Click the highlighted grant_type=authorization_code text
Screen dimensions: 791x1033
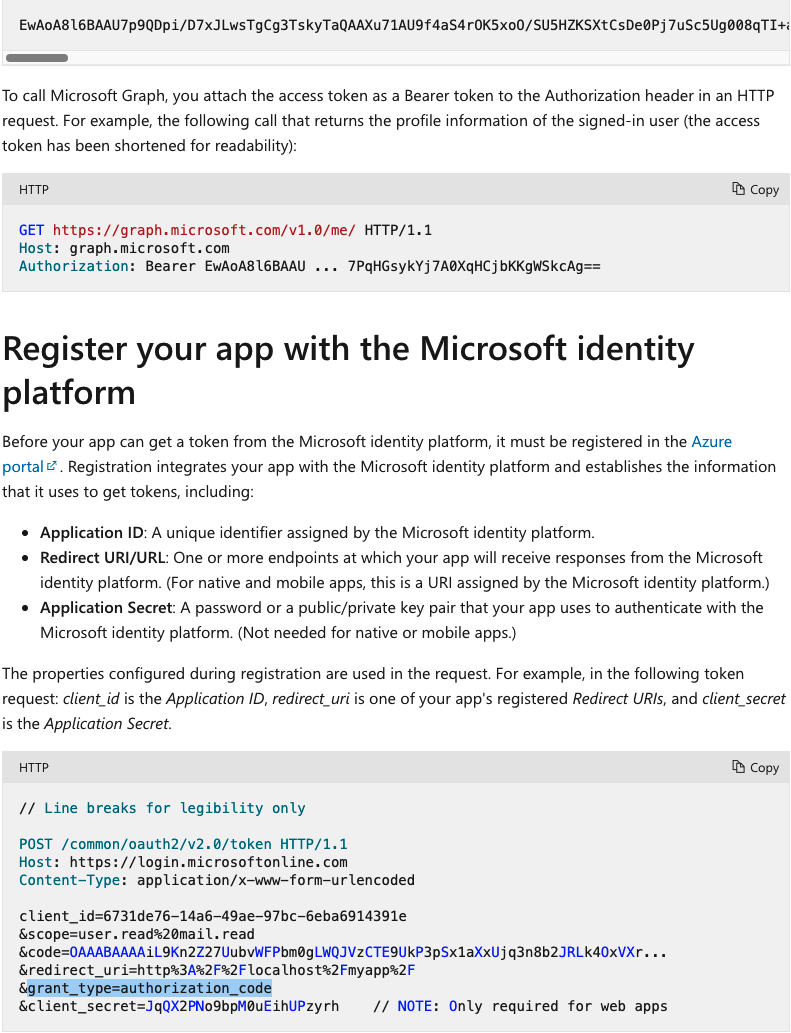pyautogui.click(x=150, y=988)
